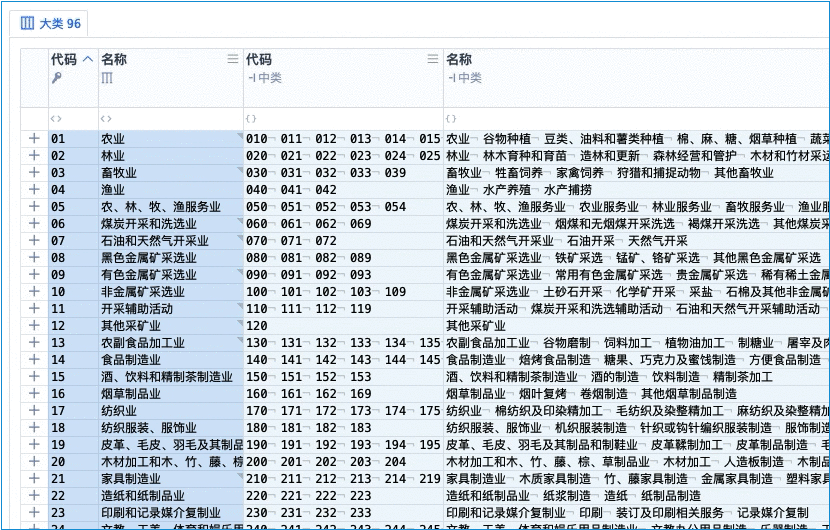Select the 渔业 name cell
830x530 pixels.
pyautogui.click(x=170, y=190)
